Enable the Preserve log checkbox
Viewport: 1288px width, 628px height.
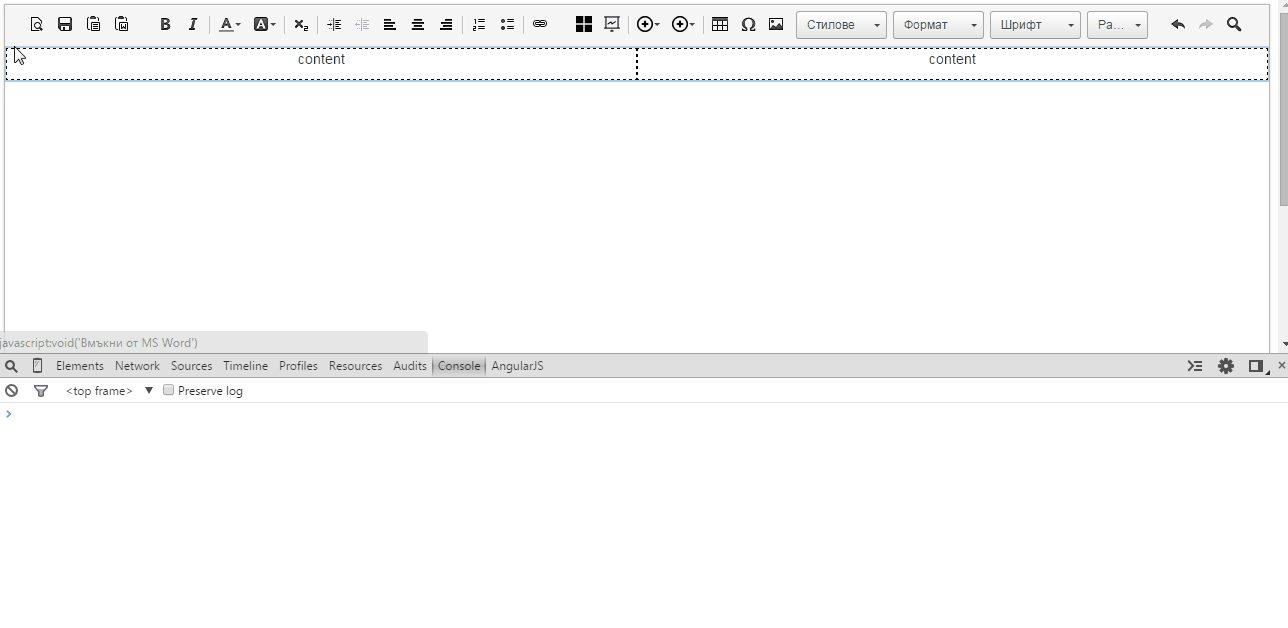(168, 390)
